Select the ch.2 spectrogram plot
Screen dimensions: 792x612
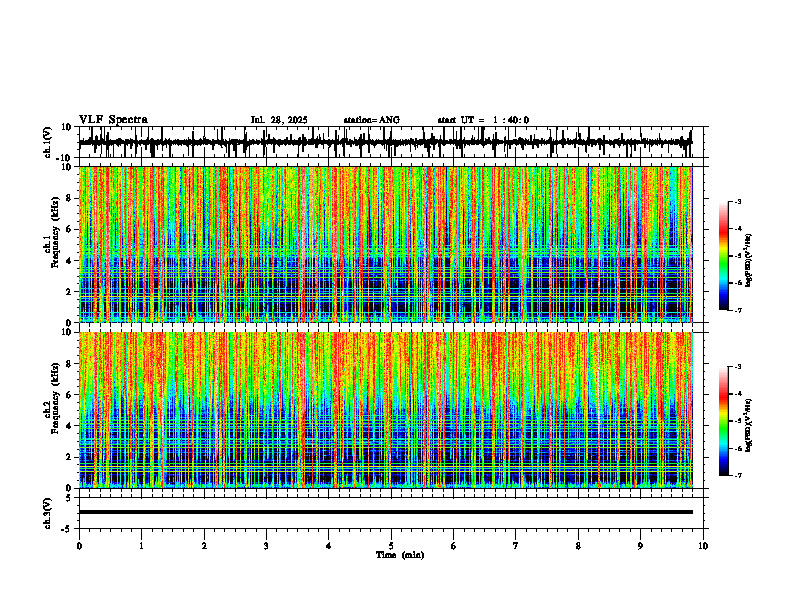point(385,410)
